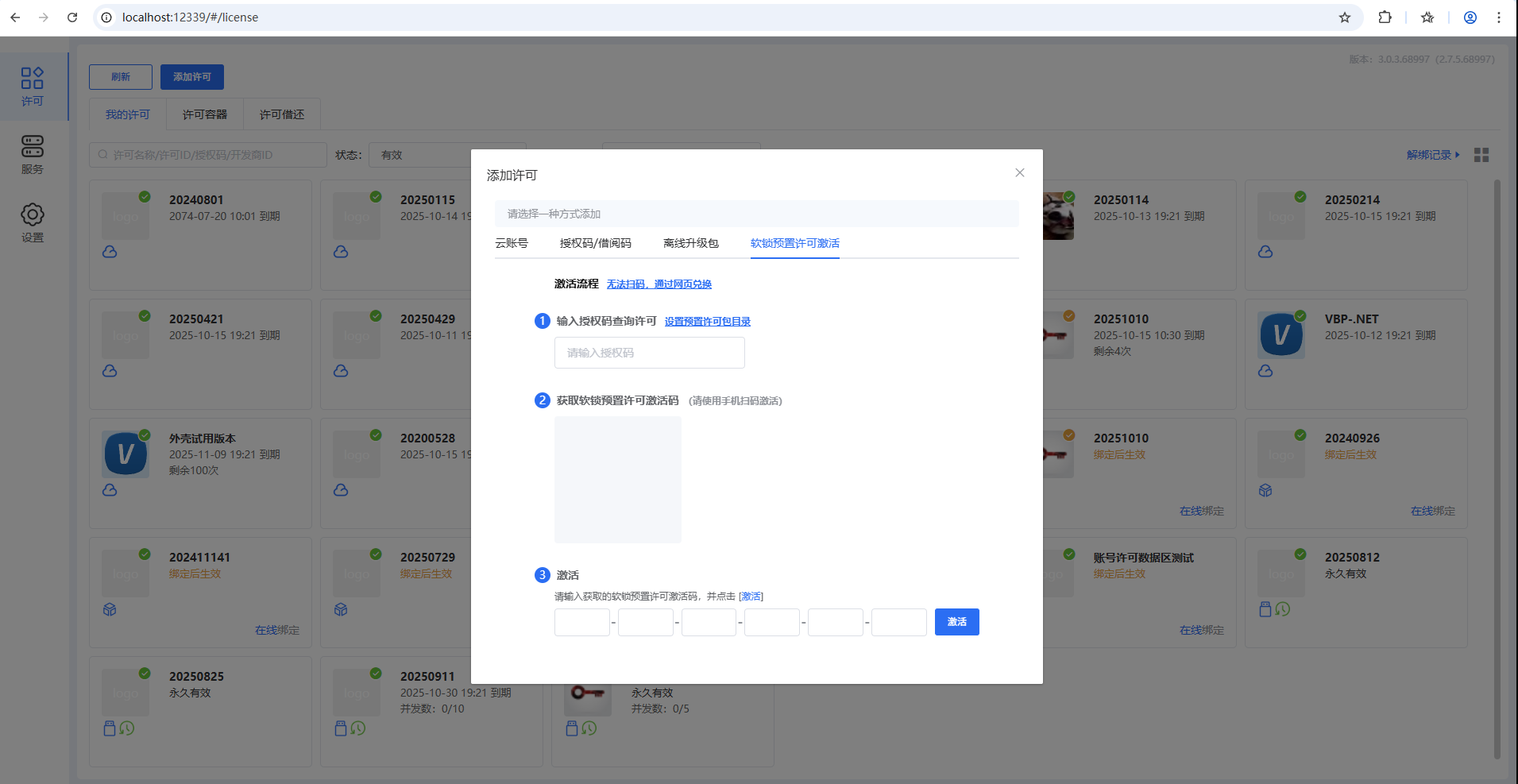Click the lock icon on the 20250812 card

tap(1265, 609)
